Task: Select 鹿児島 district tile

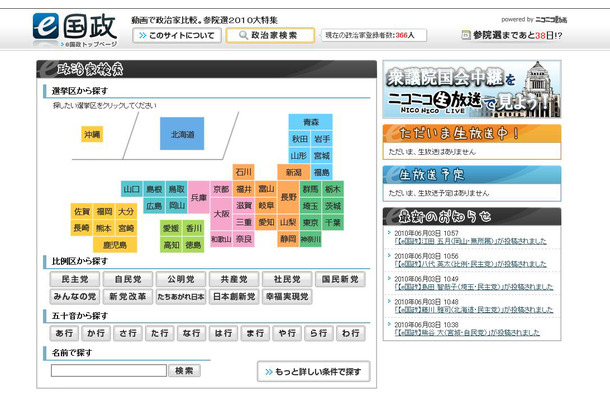Action: point(115,245)
